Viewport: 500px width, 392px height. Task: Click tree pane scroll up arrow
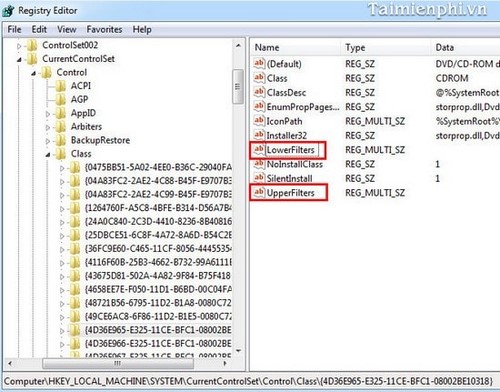coord(238,46)
